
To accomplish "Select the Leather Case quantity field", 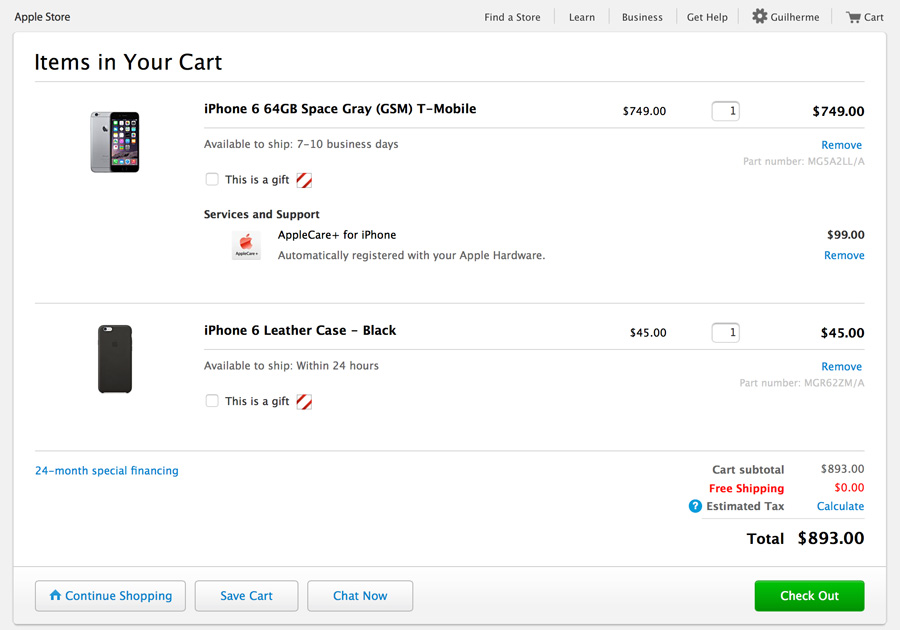I will (726, 332).
